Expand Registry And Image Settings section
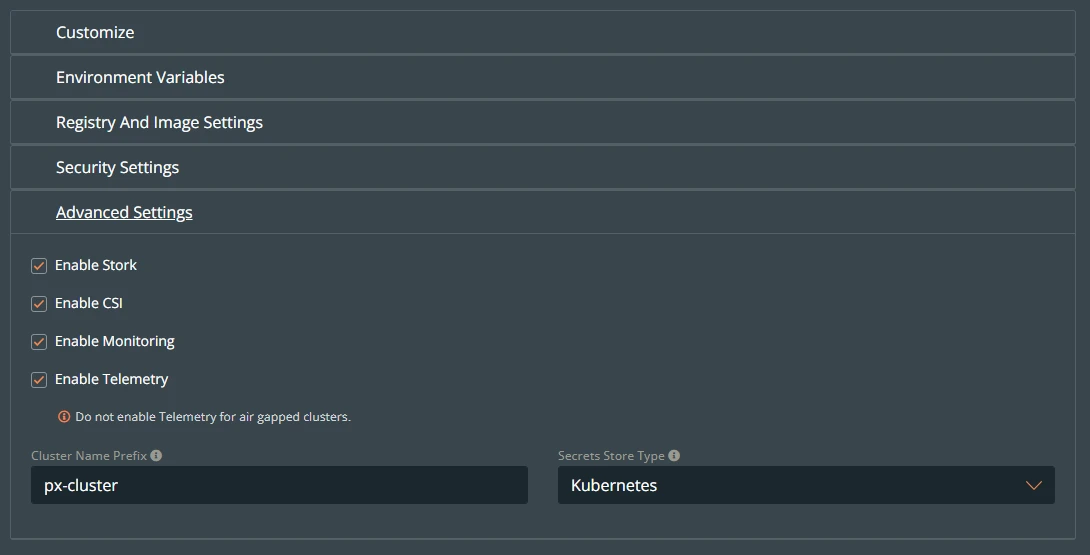1090x555 pixels. (x=543, y=122)
